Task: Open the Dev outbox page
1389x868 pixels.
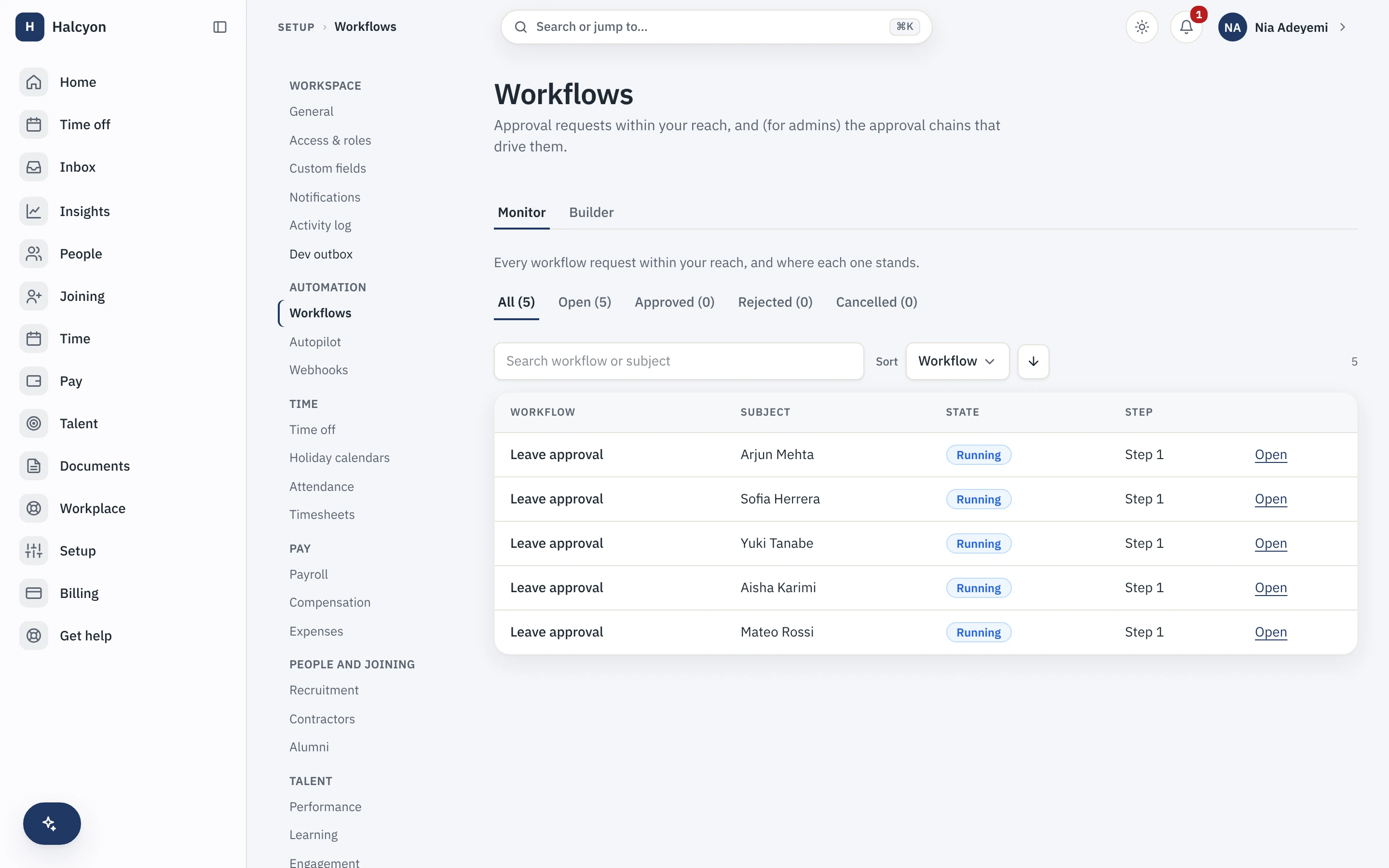Action: click(321, 254)
